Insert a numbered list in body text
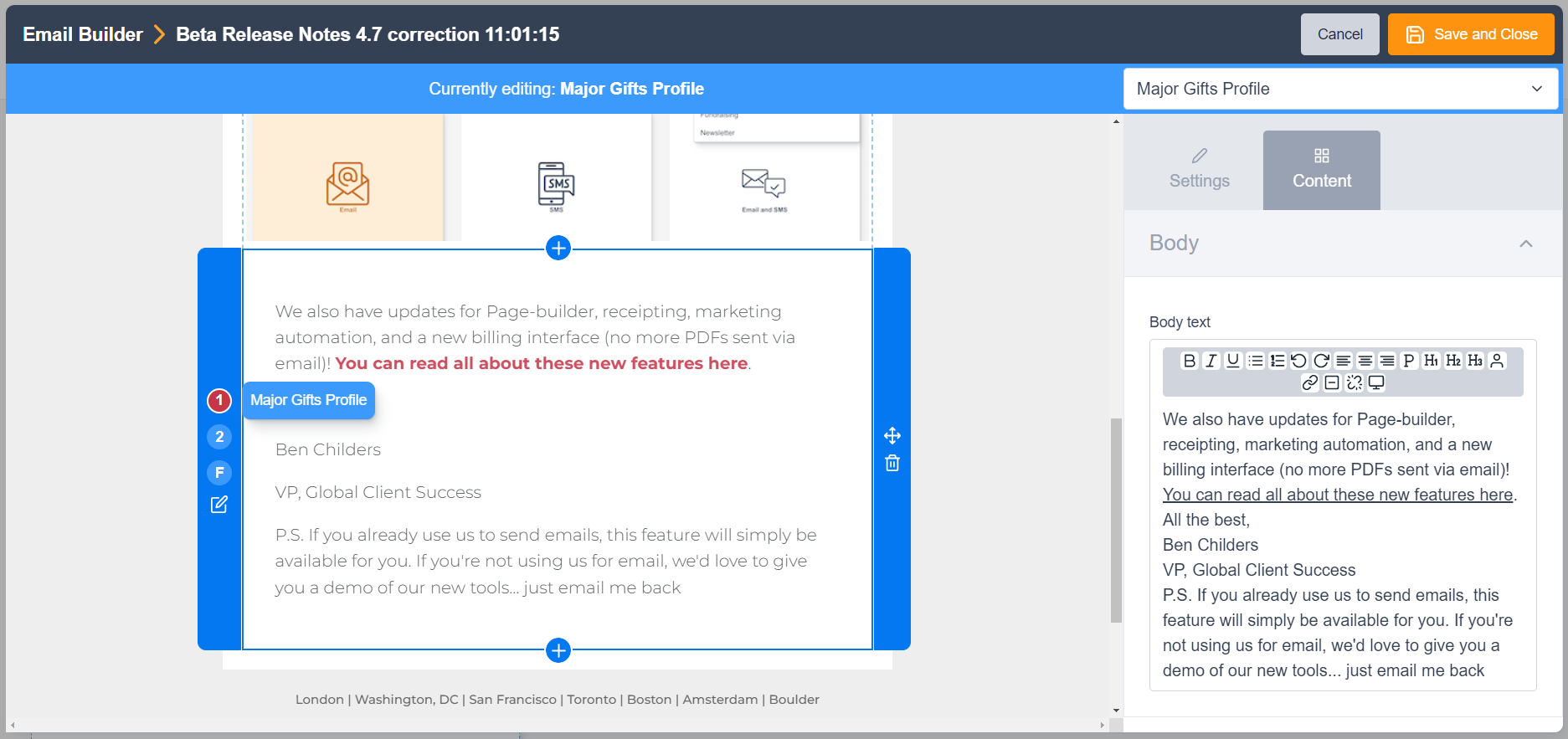 tap(1277, 361)
